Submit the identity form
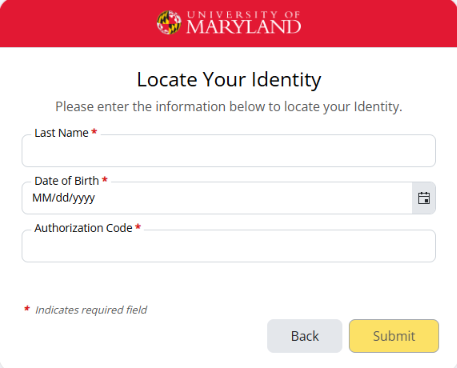The image size is (457, 368). [x=394, y=336]
